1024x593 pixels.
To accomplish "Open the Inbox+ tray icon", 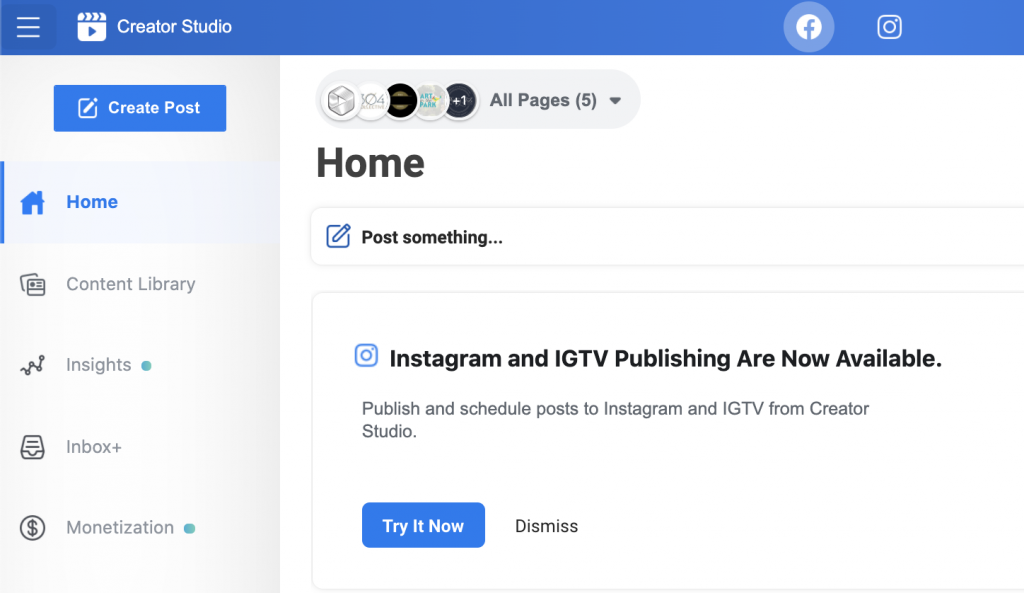I will click(32, 447).
